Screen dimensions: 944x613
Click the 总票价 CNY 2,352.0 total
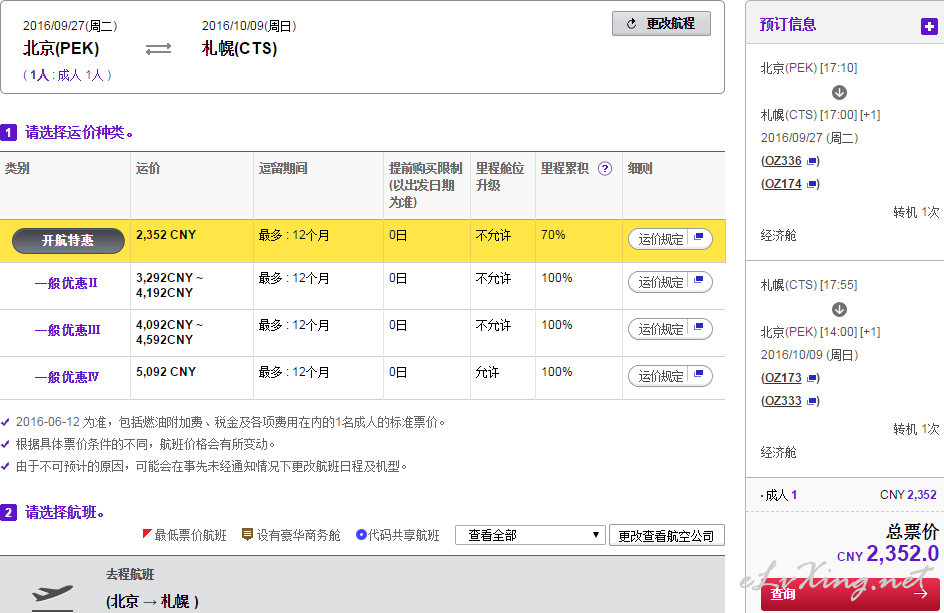pyautogui.click(x=887, y=543)
